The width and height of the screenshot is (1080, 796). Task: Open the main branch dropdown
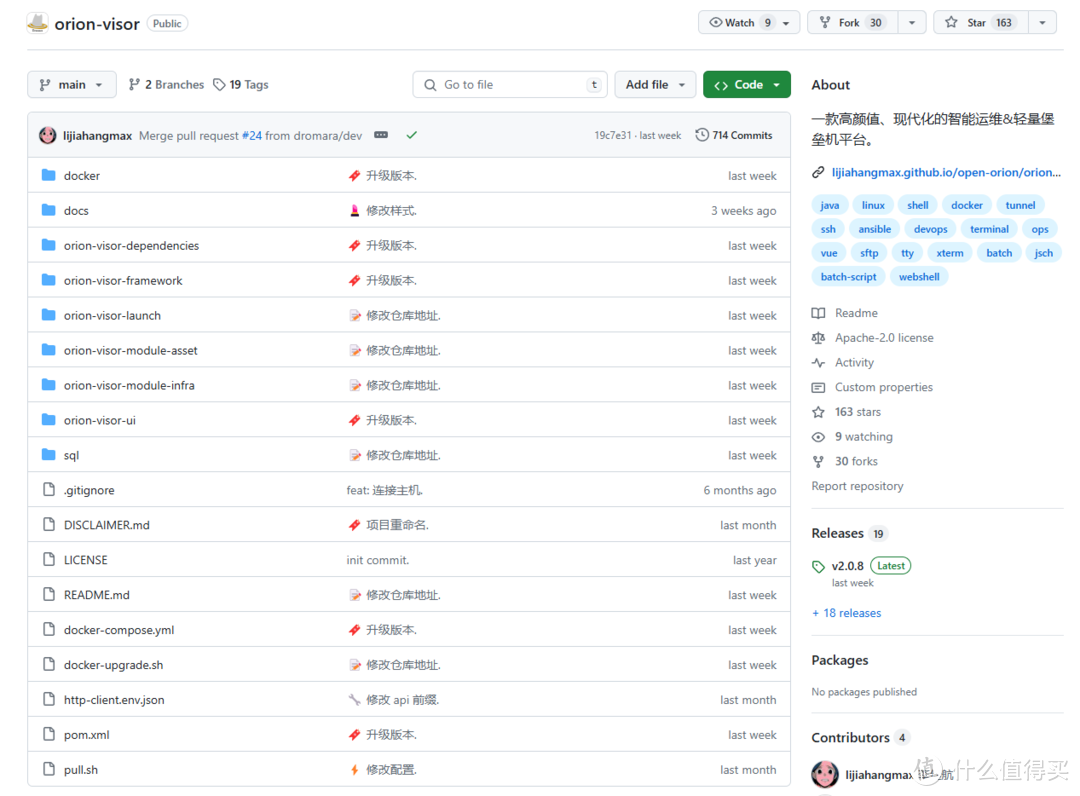[71, 85]
